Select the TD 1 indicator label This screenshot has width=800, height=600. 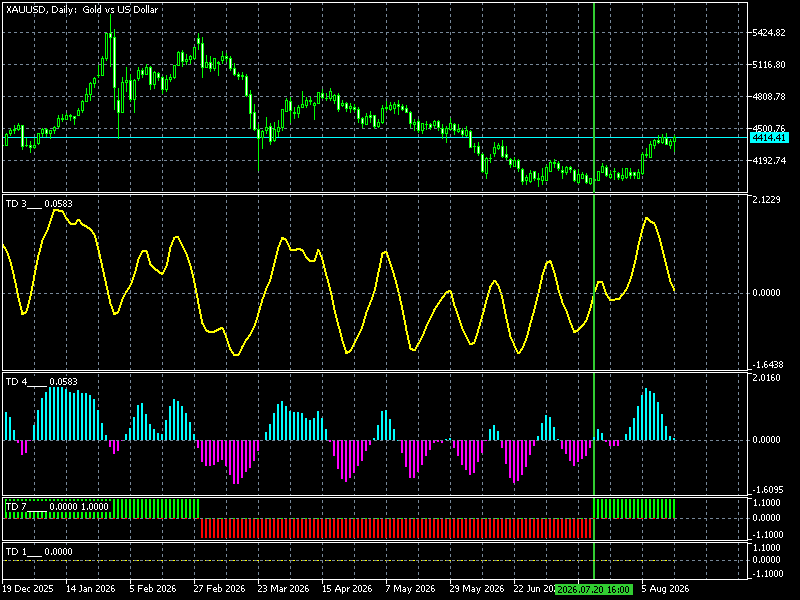tap(39, 552)
